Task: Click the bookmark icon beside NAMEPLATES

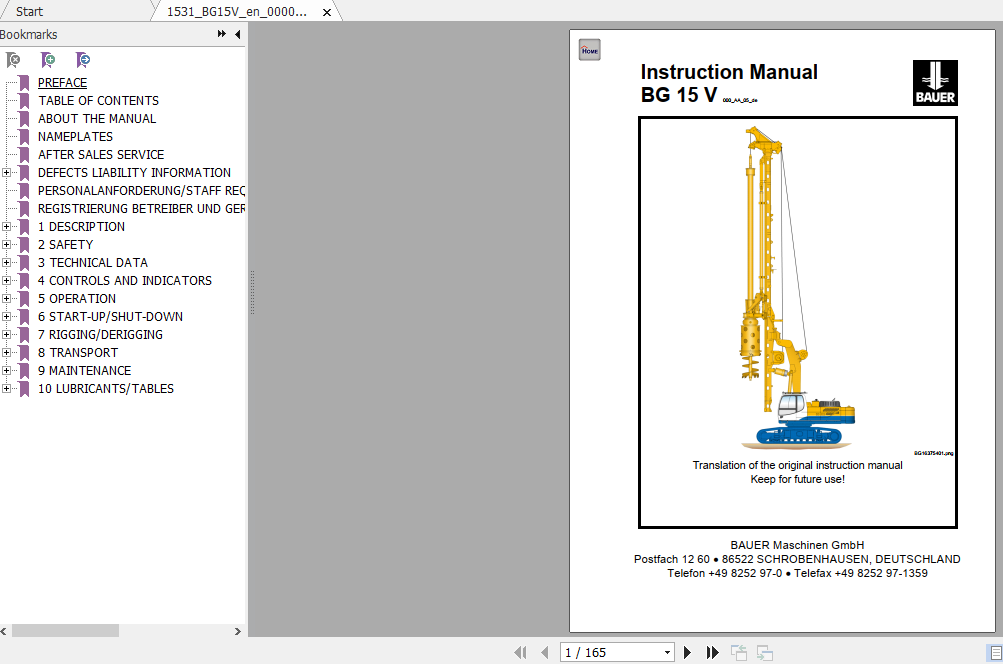Action: [24, 136]
